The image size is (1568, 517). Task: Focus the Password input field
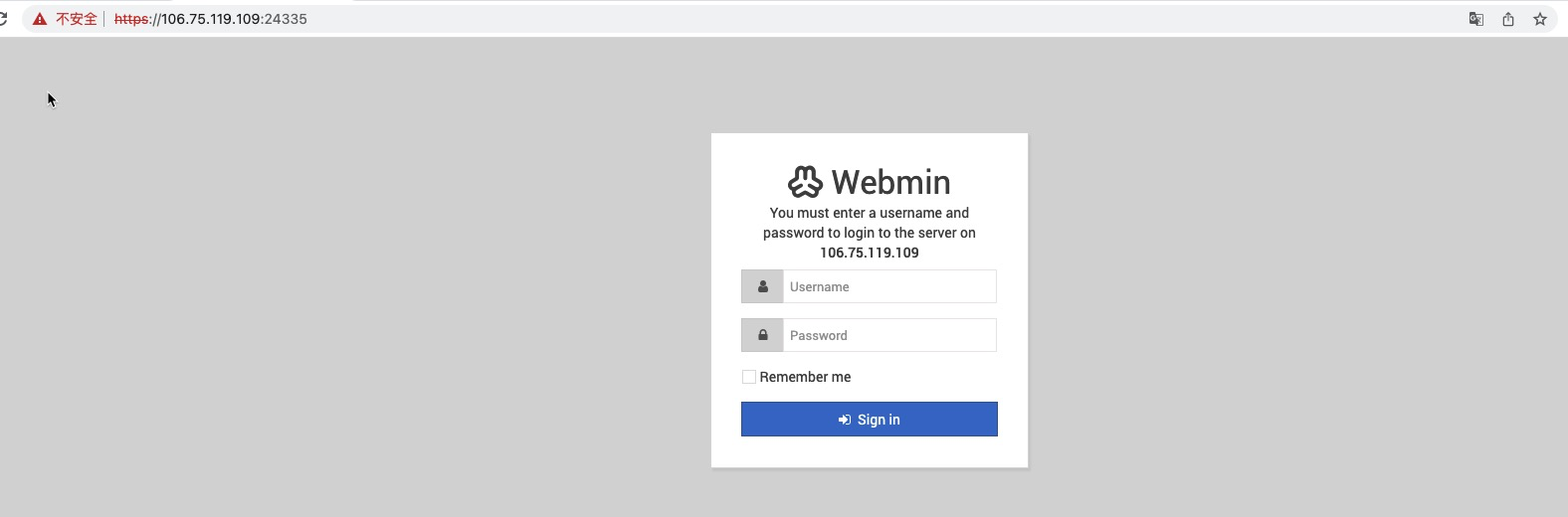(889, 335)
